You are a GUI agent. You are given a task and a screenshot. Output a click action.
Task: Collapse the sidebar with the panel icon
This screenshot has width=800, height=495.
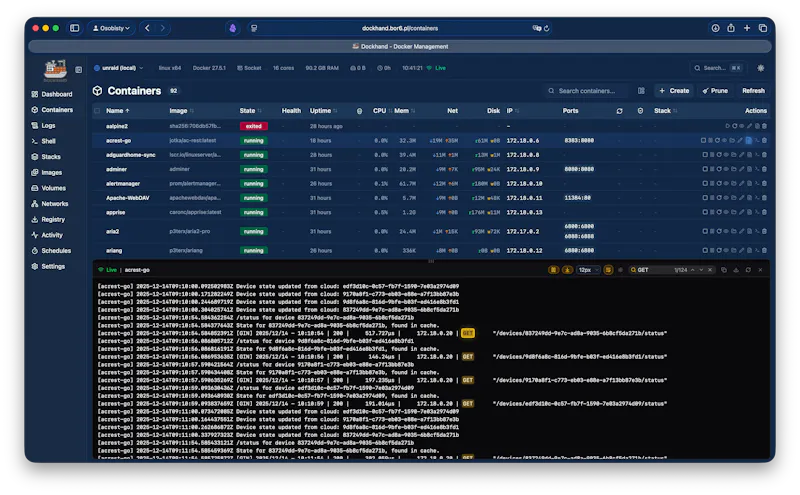pyautogui.click(x=79, y=69)
